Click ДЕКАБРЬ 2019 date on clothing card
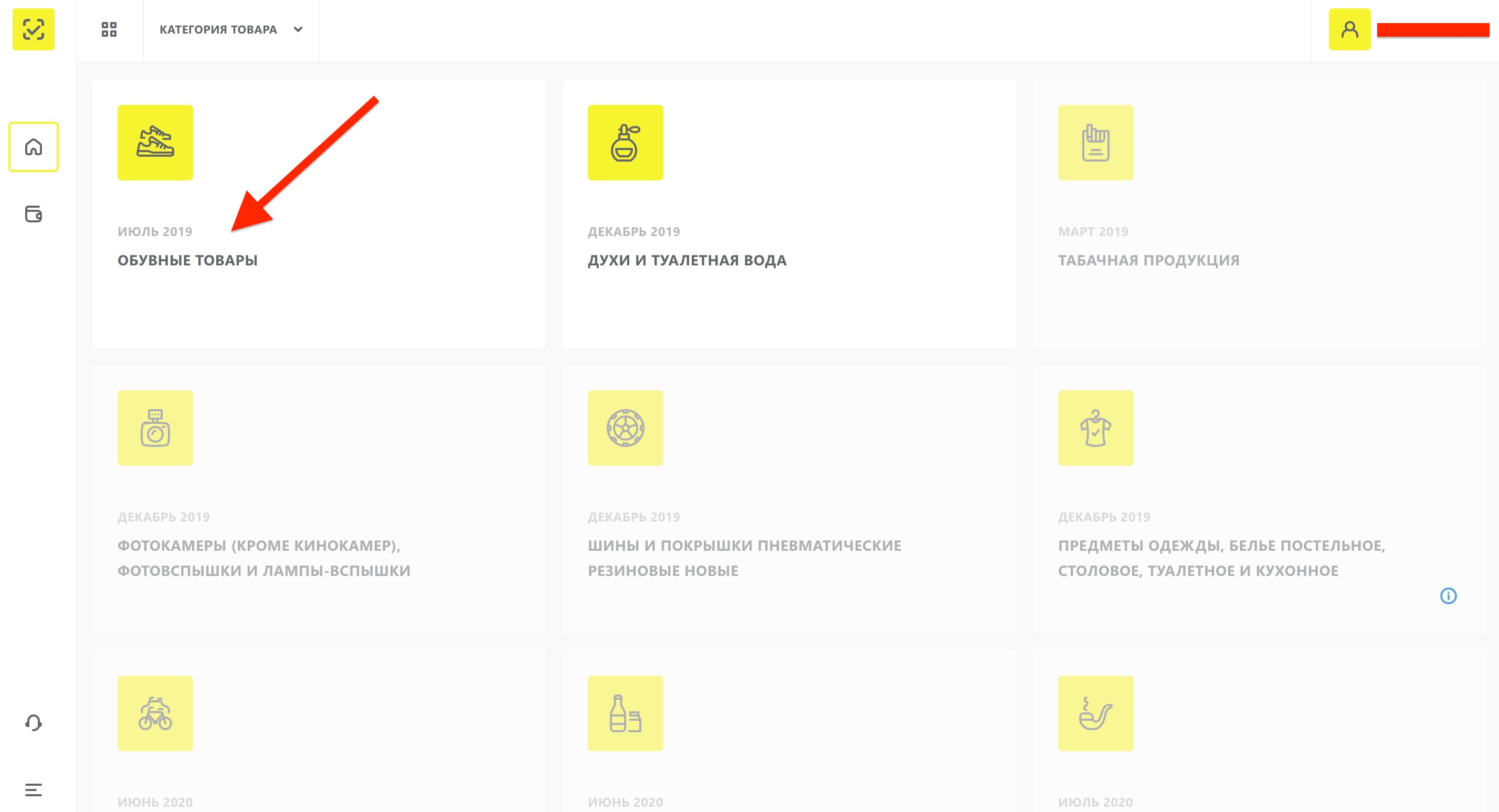The image size is (1499, 812). (1104, 517)
